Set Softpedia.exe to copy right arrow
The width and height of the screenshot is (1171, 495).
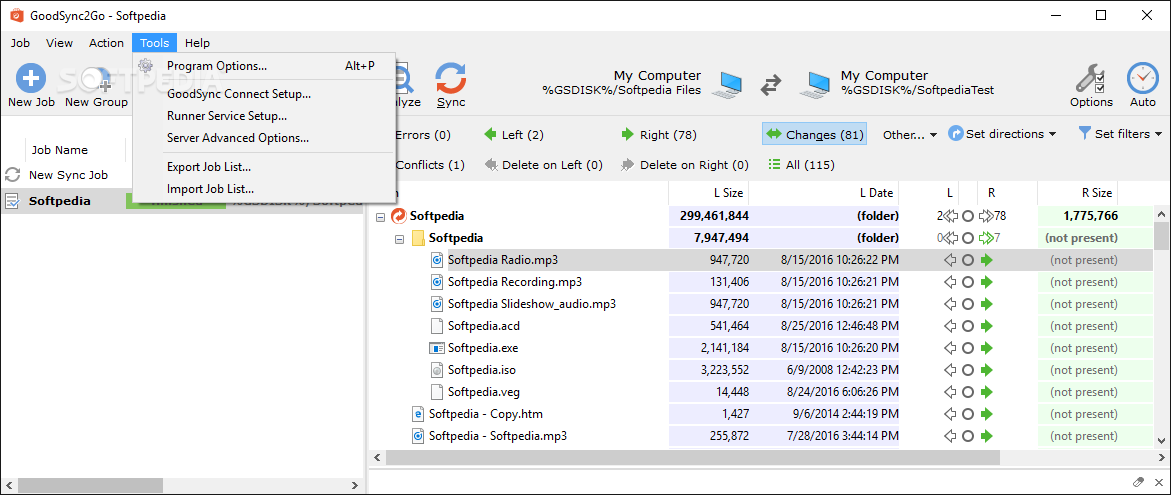[x=987, y=348]
